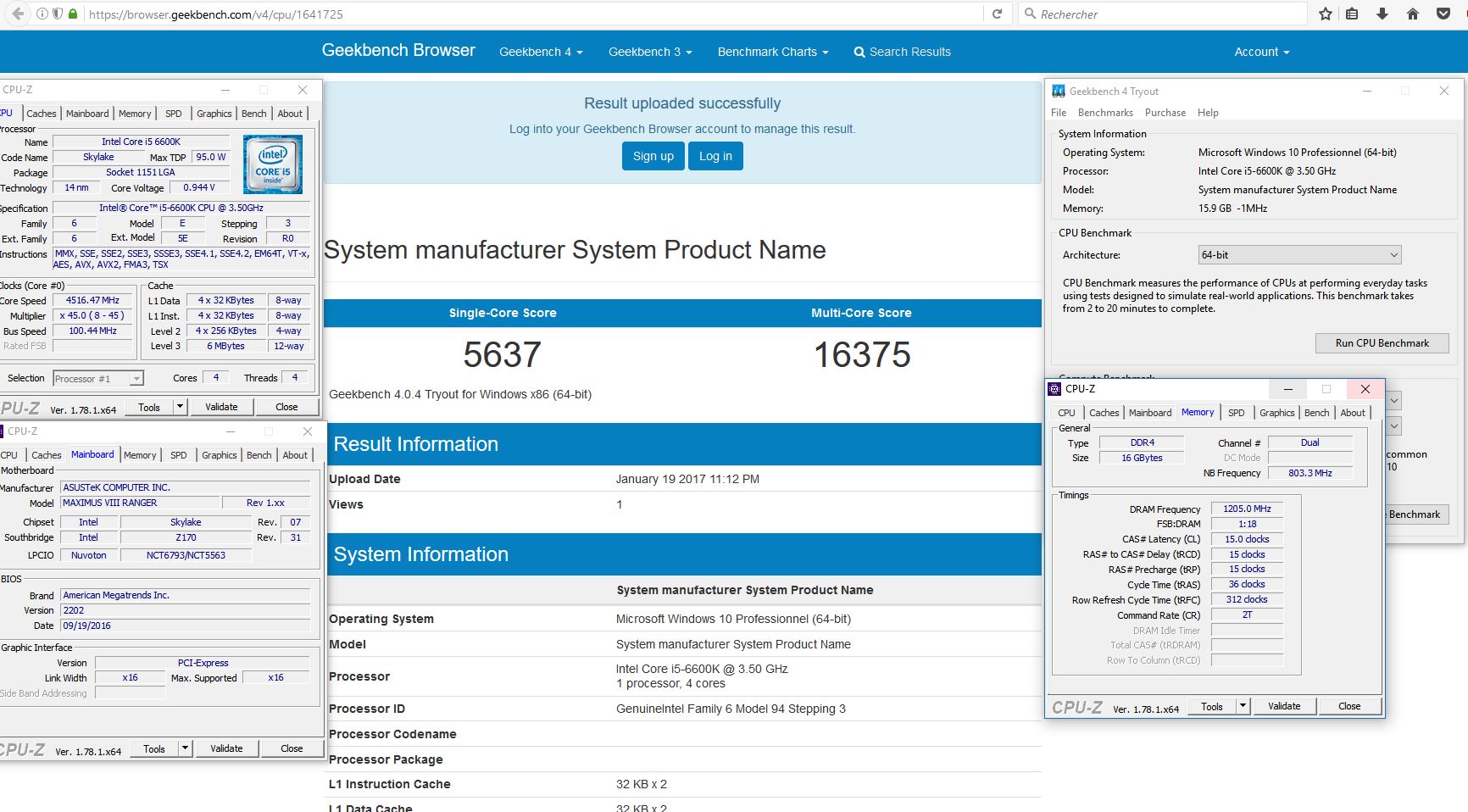1468x812 pixels.
Task: Click the bookmark star icon
Action: point(1326,14)
